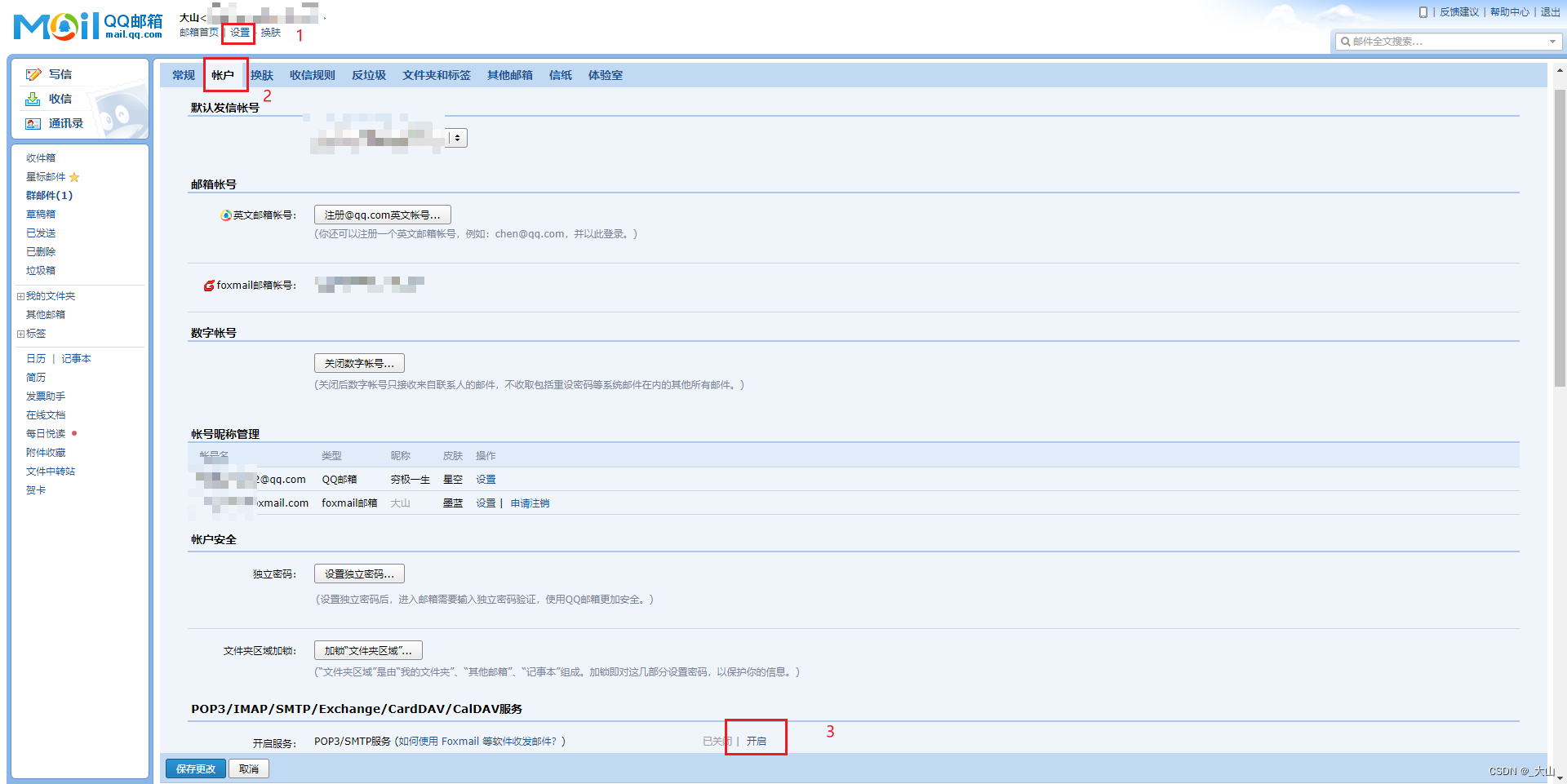Click the 换肤 link in the header
Image resolution: width=1567 pixels, height=784 pixels.
271,33
